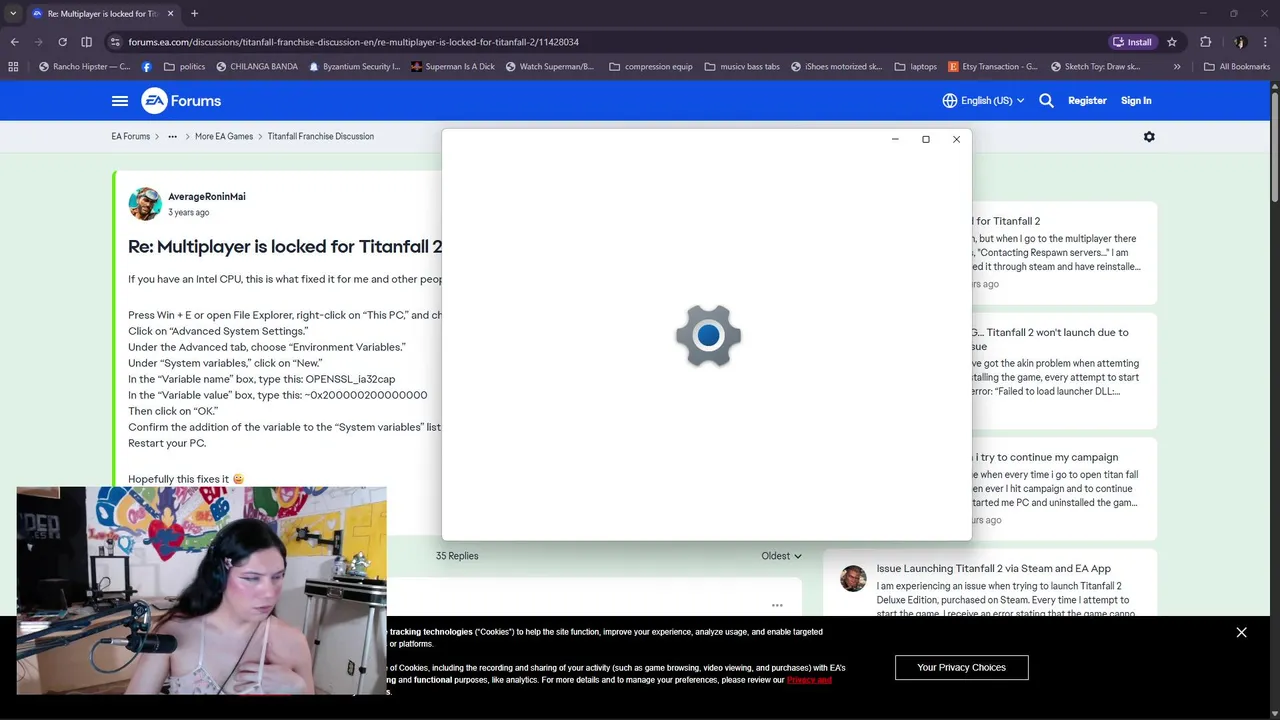This screenshot has width=1280, height=720.
Task: Click the address bar URL
Action: tap(354, 42)
